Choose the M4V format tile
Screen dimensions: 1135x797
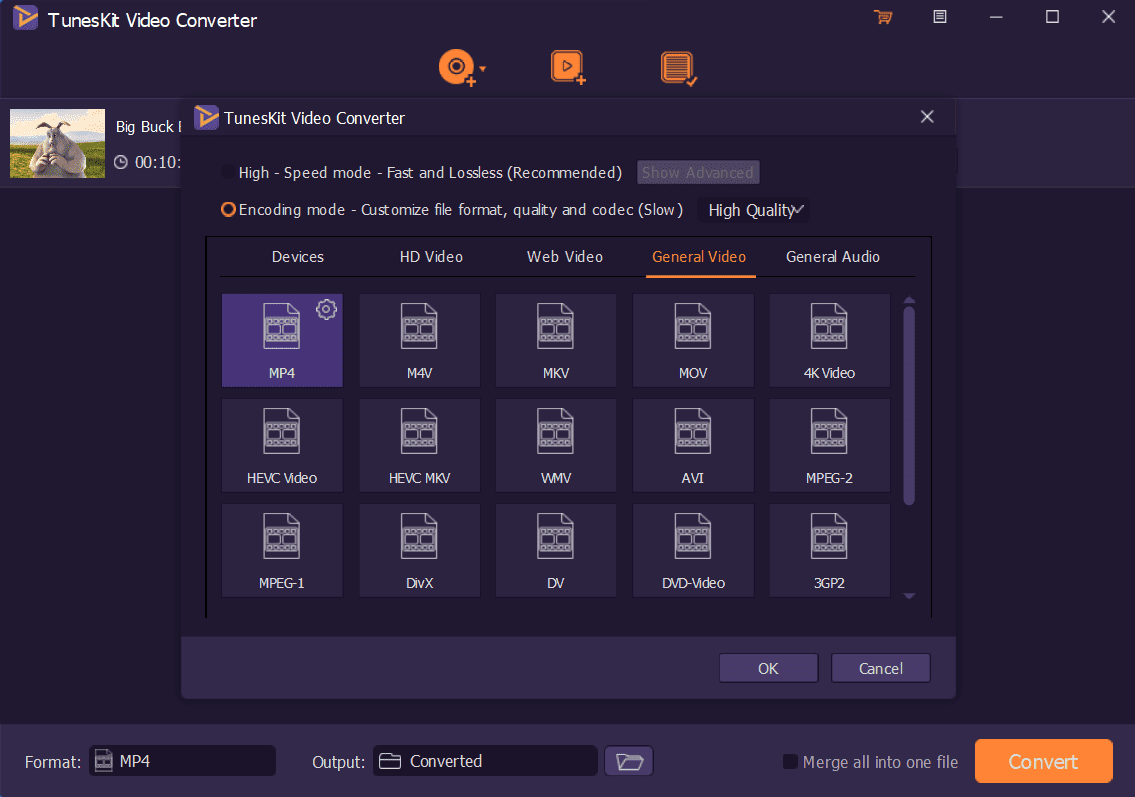[419, 340]
